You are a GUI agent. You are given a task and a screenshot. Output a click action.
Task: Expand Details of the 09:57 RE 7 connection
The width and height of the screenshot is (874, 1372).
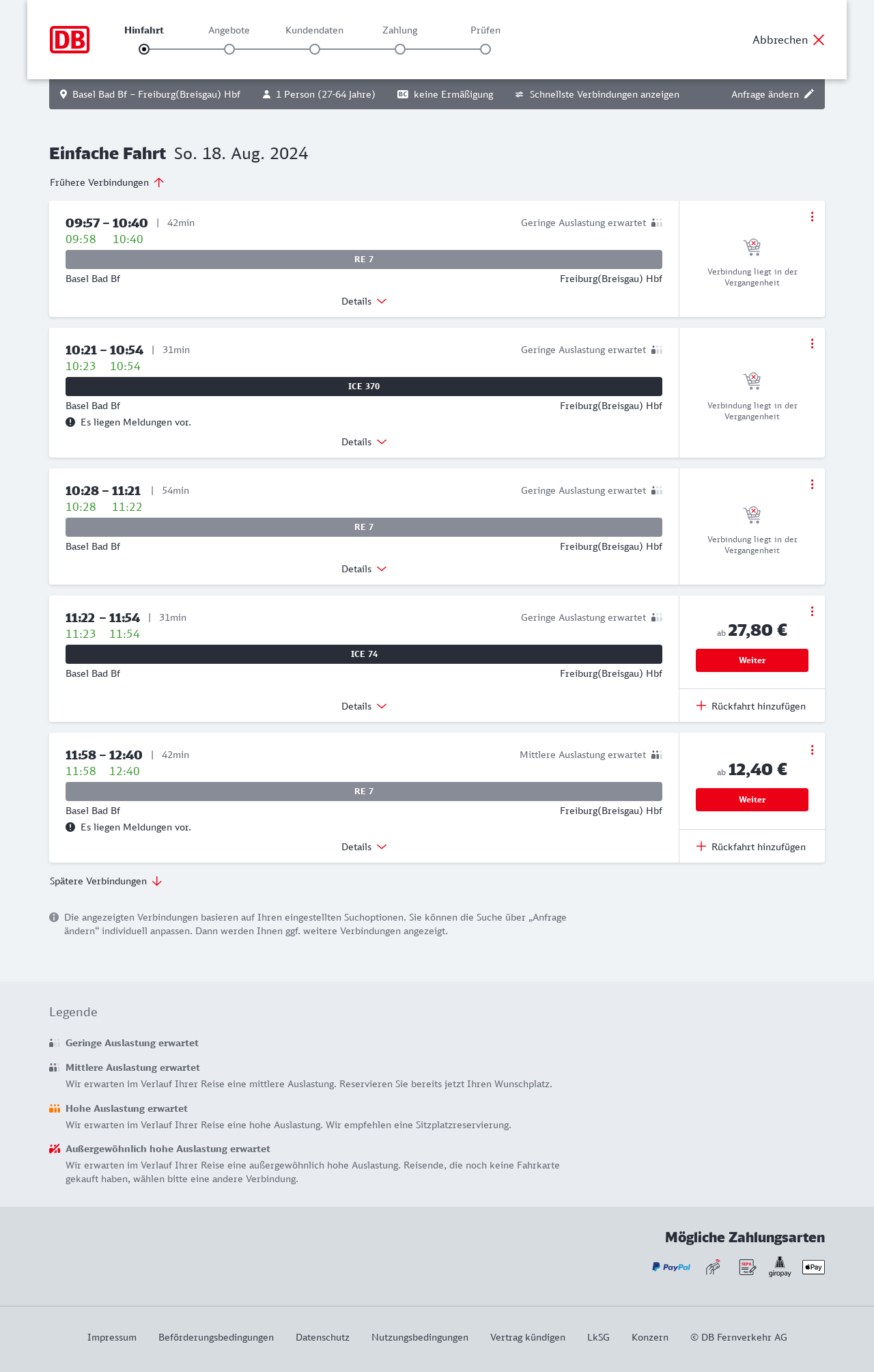tap(364, 301)
